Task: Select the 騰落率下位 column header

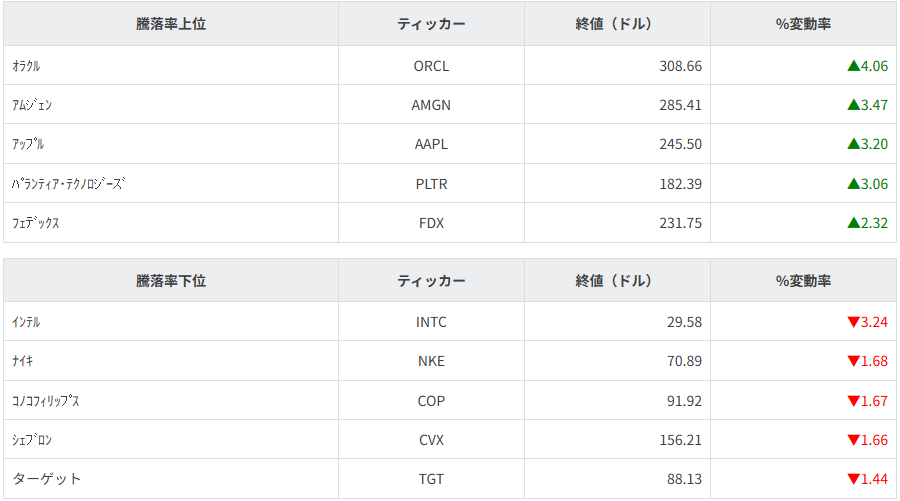Action: click(171, 281)
